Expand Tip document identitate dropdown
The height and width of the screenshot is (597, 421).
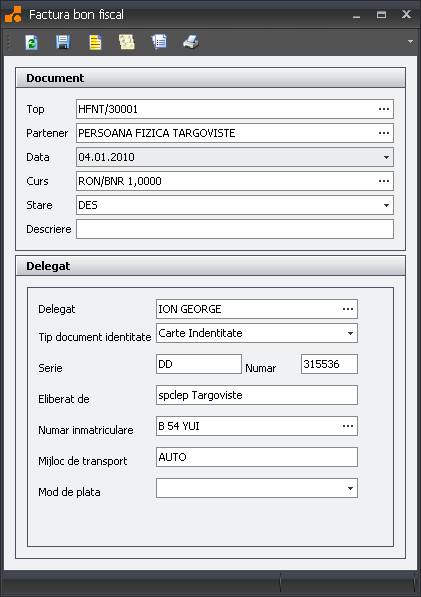click(350, 333)
